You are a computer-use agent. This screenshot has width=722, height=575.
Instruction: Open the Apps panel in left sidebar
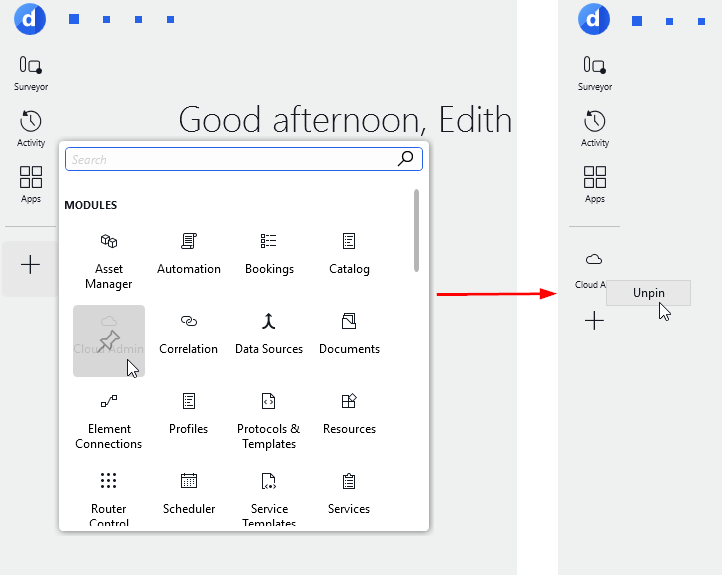[31, 185]
